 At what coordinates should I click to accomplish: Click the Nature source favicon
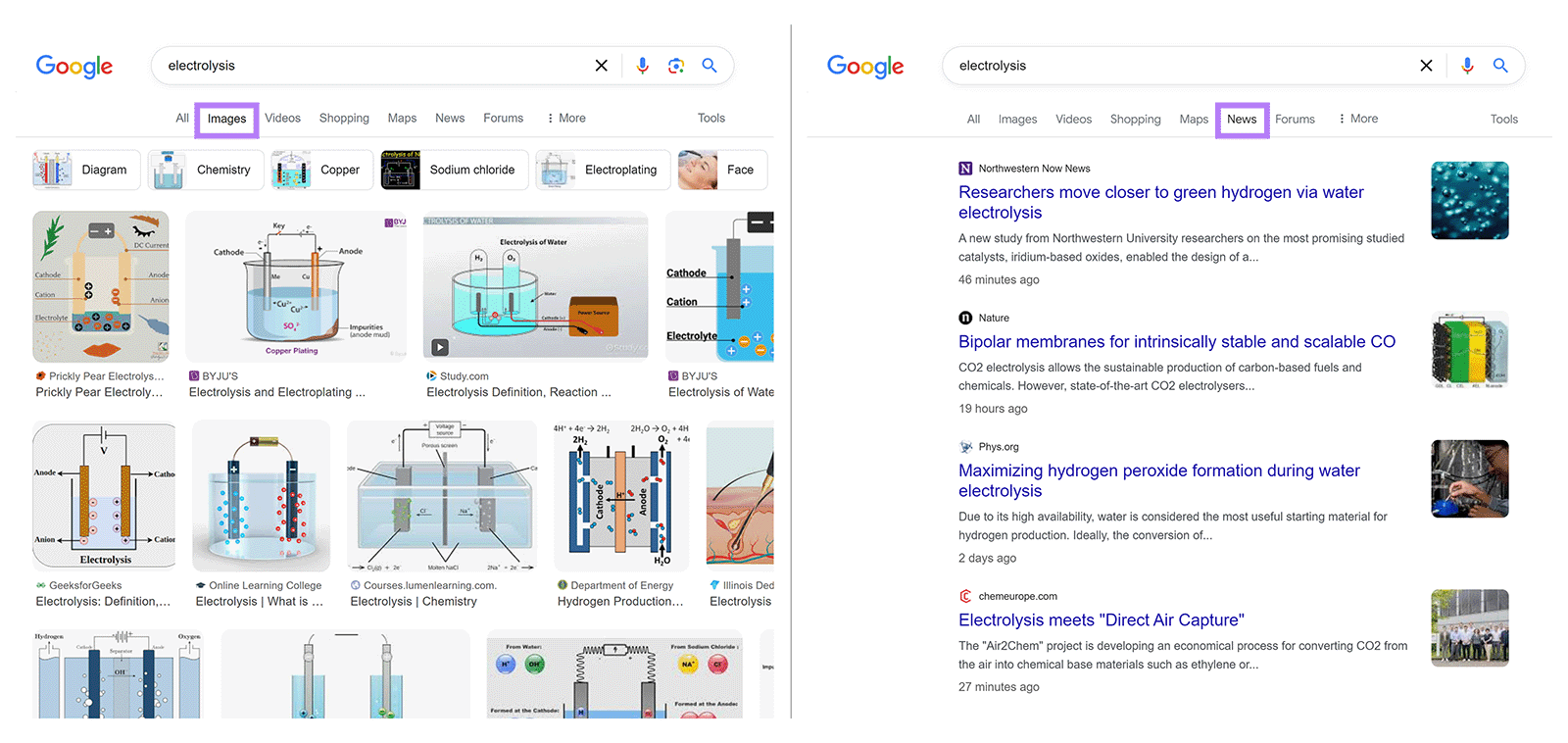965,318
